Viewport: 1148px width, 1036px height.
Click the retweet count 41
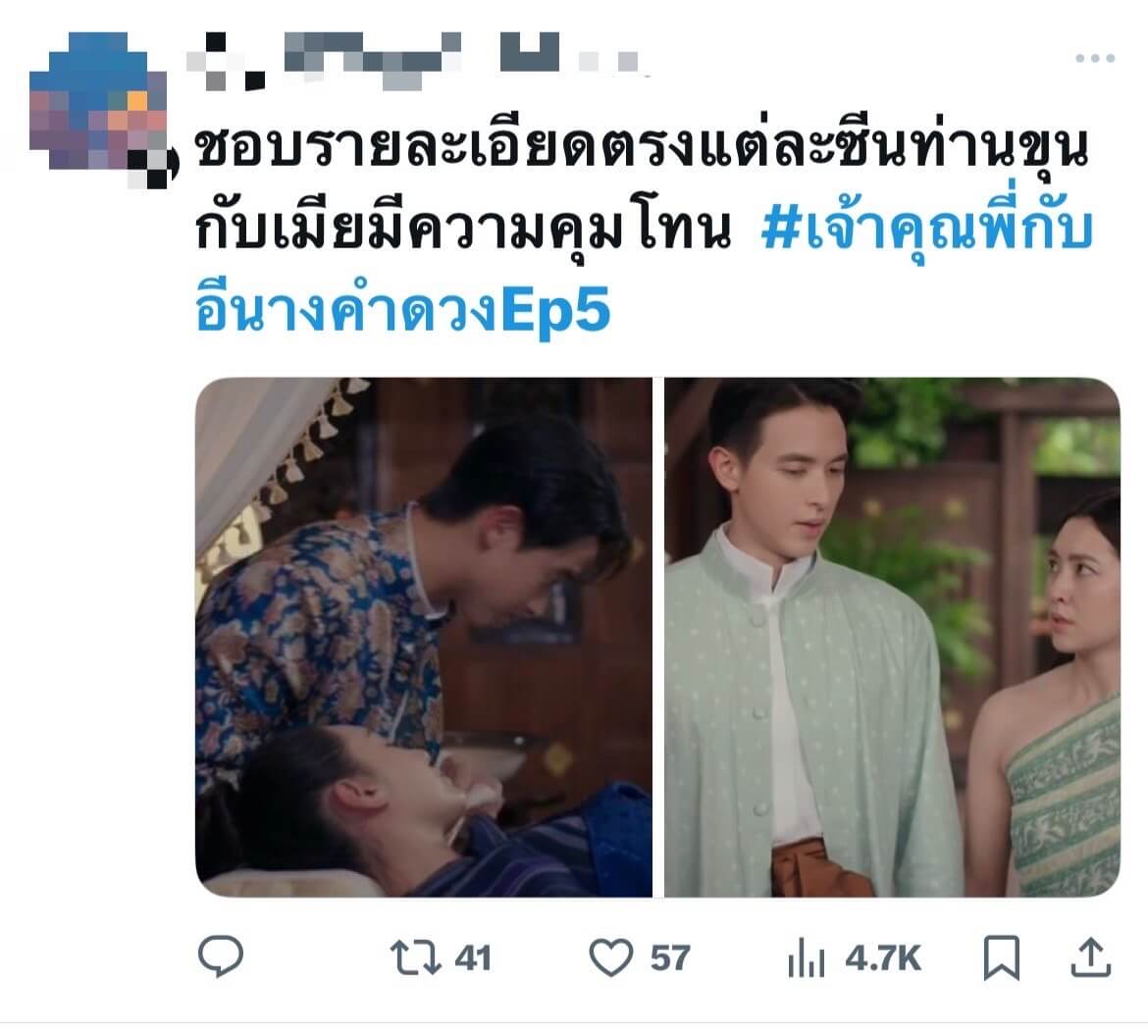pyautogui.click(x=472, y=958)
